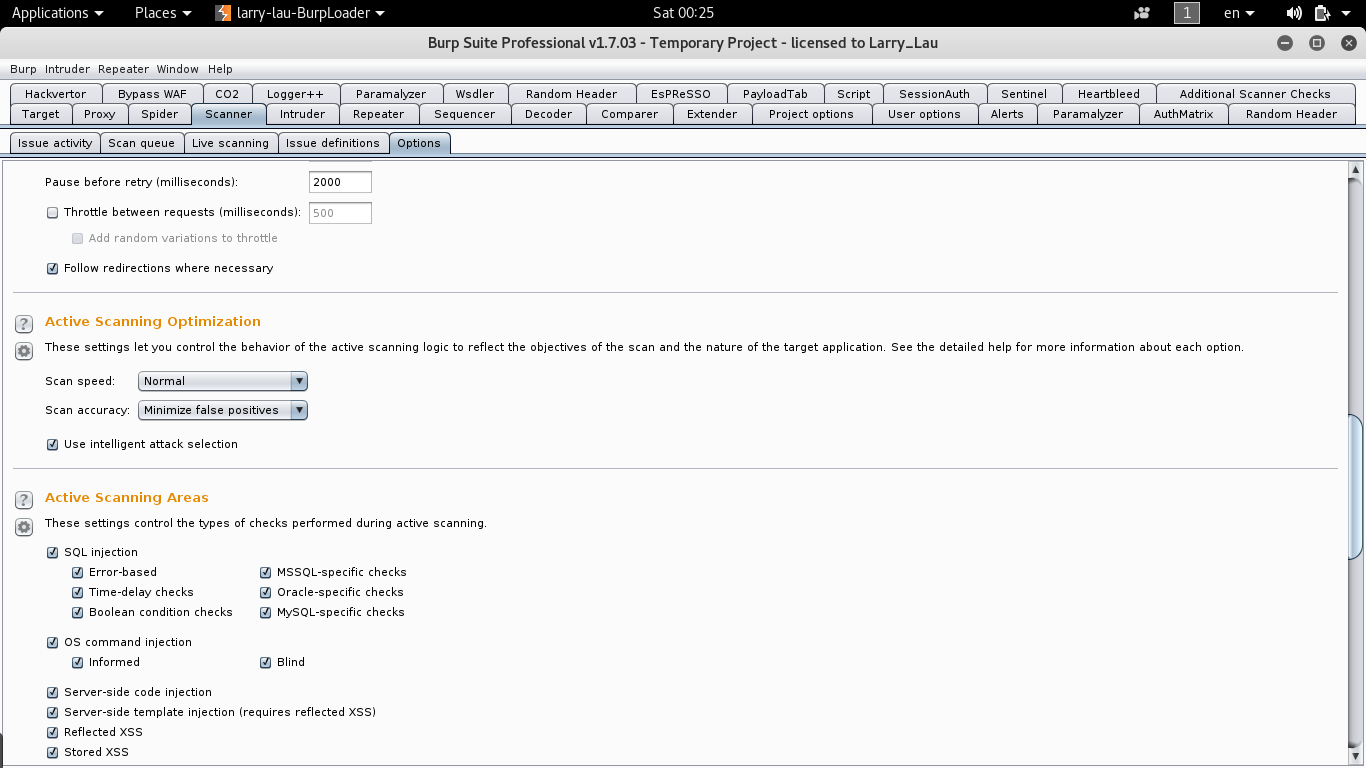Switch to the Scan queue tab
1366x768 pixels.
coord(141,143)
